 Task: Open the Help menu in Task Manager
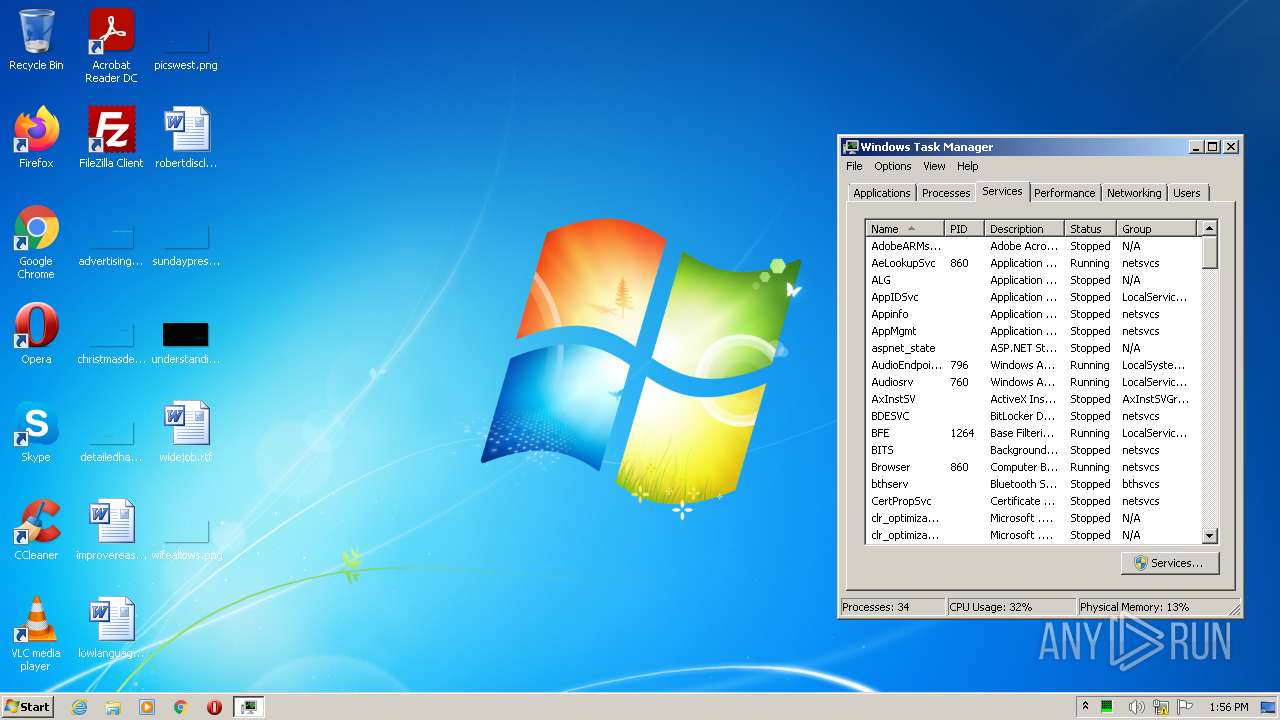pos(968,166)
